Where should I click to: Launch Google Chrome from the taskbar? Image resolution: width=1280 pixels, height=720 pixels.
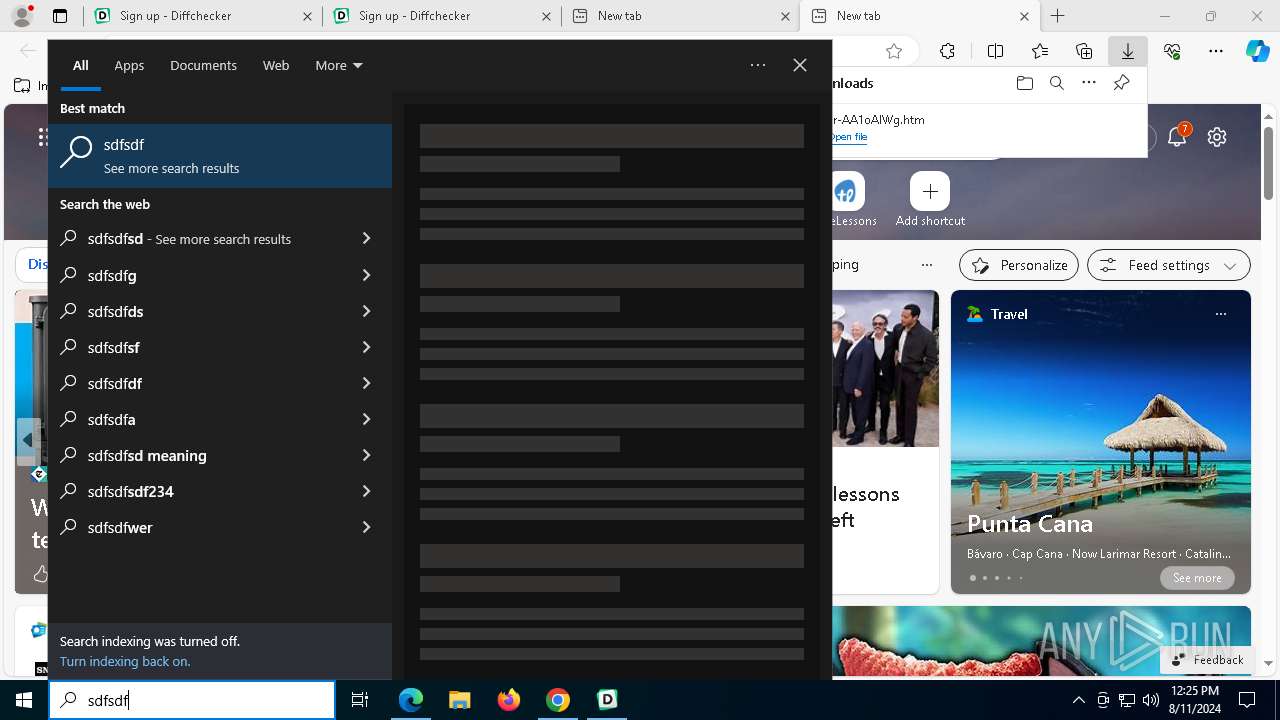point(558,700)
